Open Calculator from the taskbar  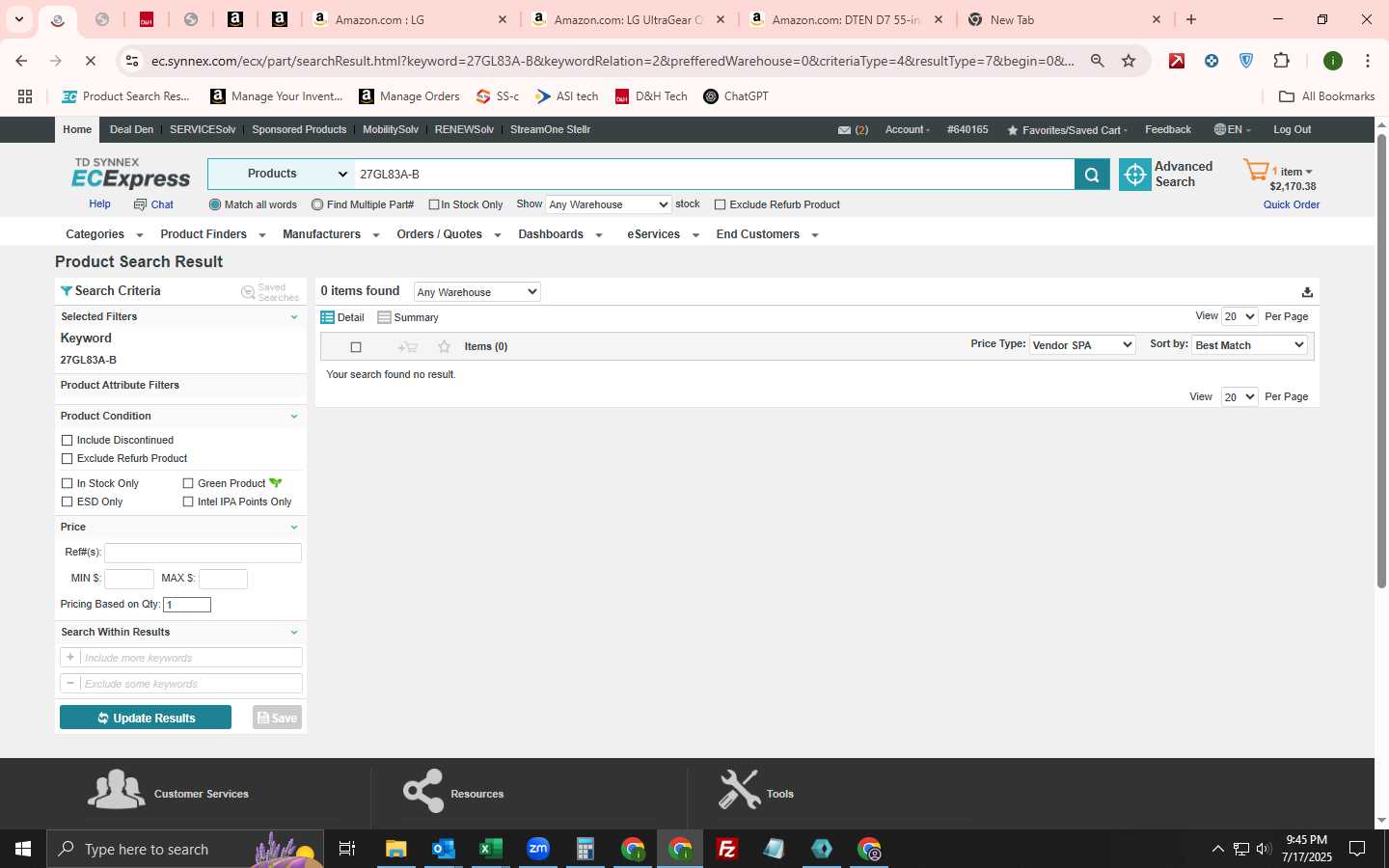tap(586, 849)
